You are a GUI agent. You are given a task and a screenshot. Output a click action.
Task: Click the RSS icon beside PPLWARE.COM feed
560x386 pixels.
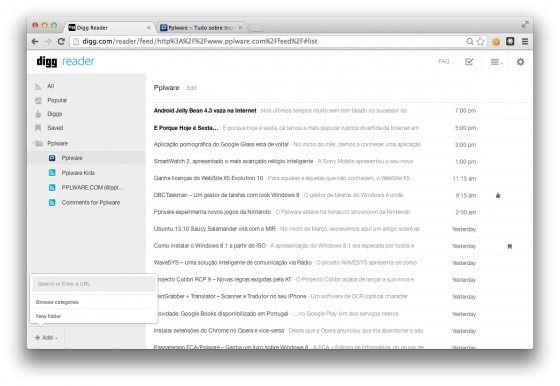(x=52, y=187)
